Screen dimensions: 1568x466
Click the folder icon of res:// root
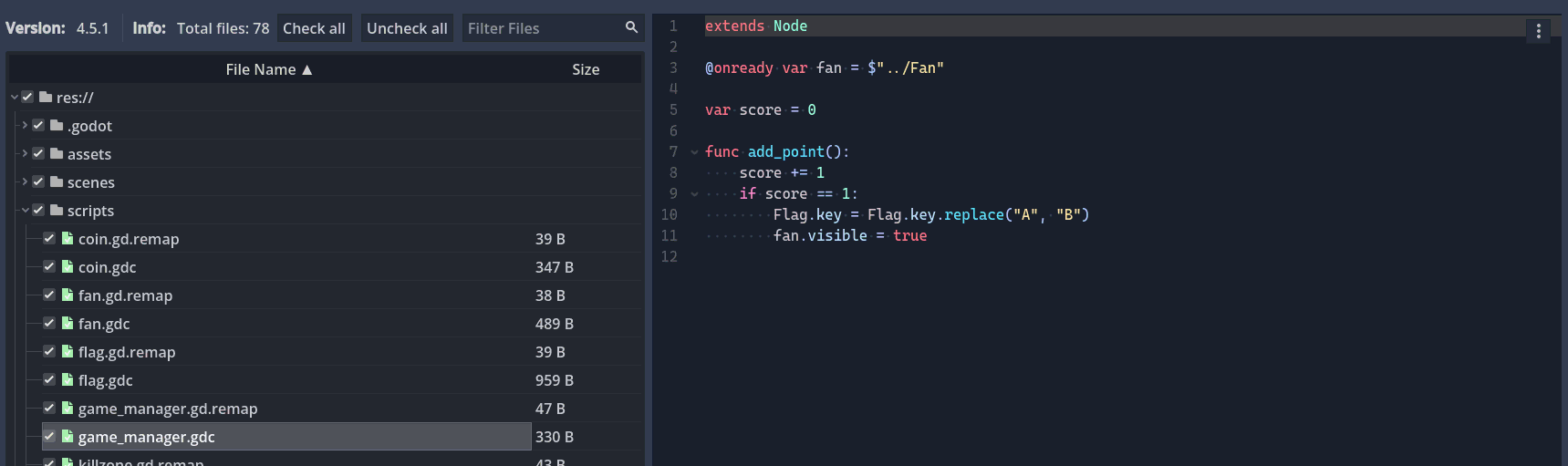click(46, 98)
